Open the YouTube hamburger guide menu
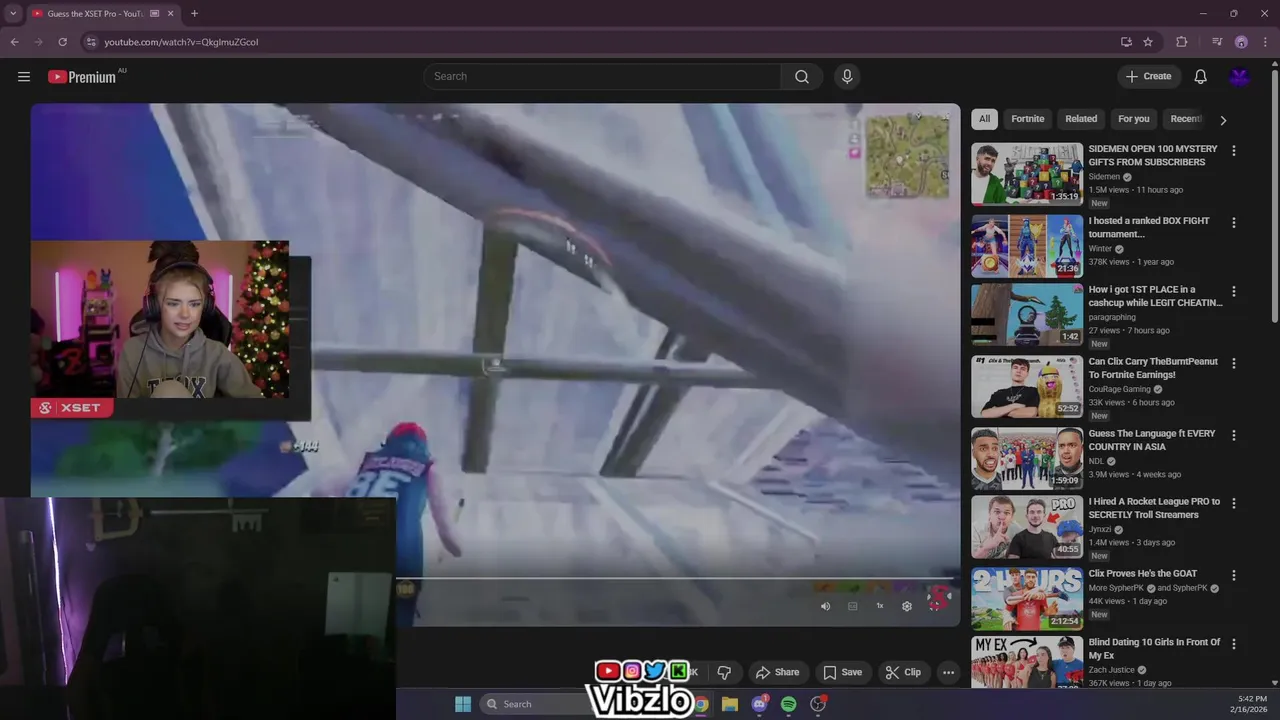The width and height of the screenshot is (1280, 720). 24,77
